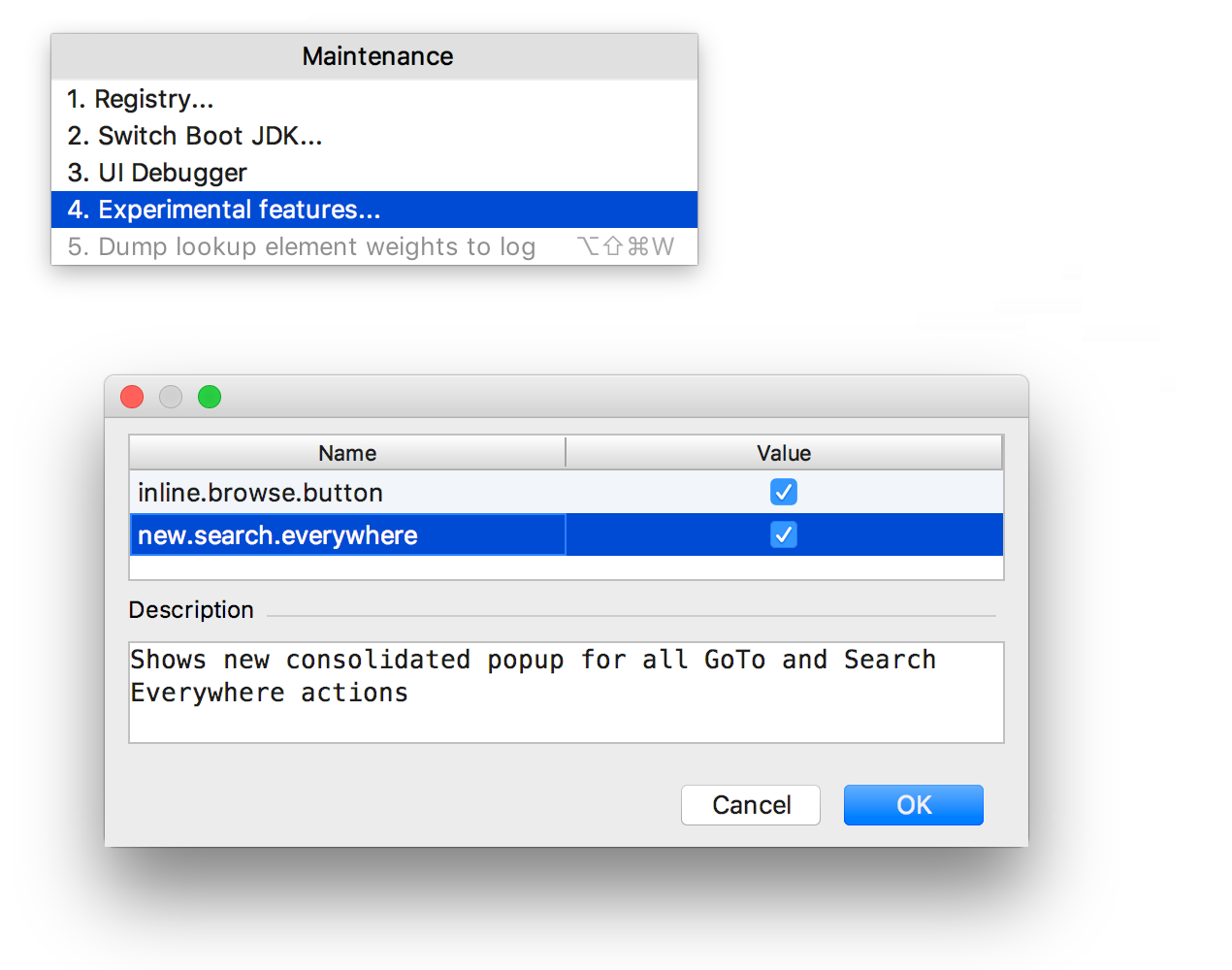Toggle the inline.browse.button checkbox
The height and width of the screenshot is (970, 1232).
[784, 492]
